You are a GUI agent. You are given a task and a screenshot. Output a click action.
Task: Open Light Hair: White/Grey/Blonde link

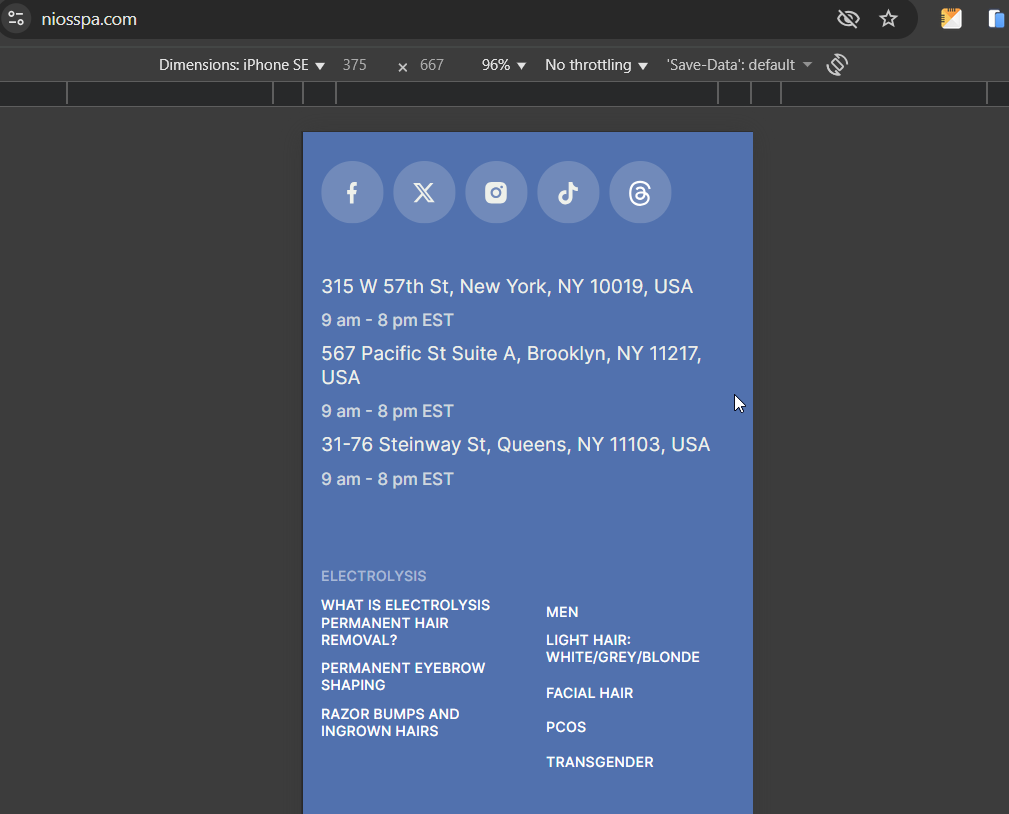click(623, 649)
